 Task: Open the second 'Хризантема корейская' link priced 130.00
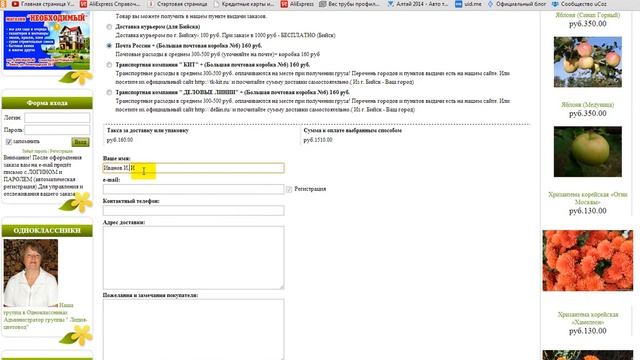[x=588, y=318]
